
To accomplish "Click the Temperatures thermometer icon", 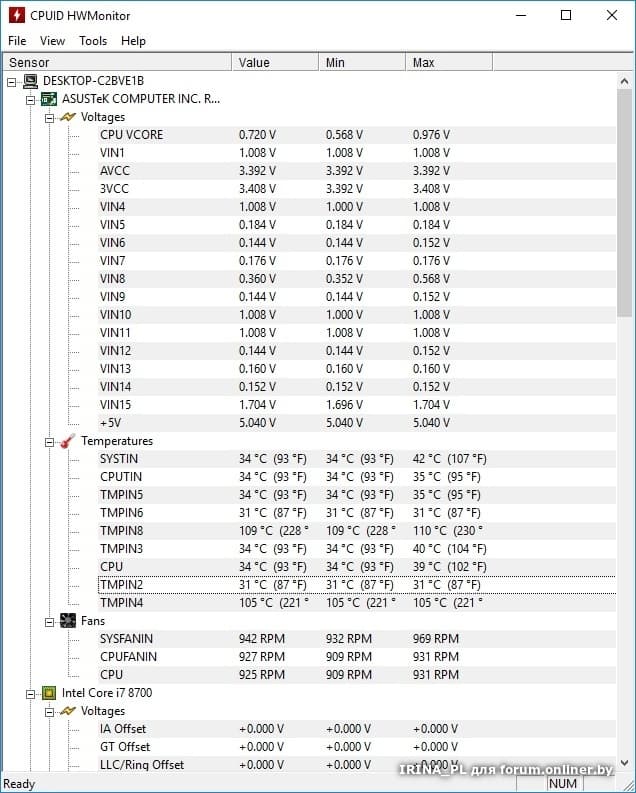I will coord(68,441).
